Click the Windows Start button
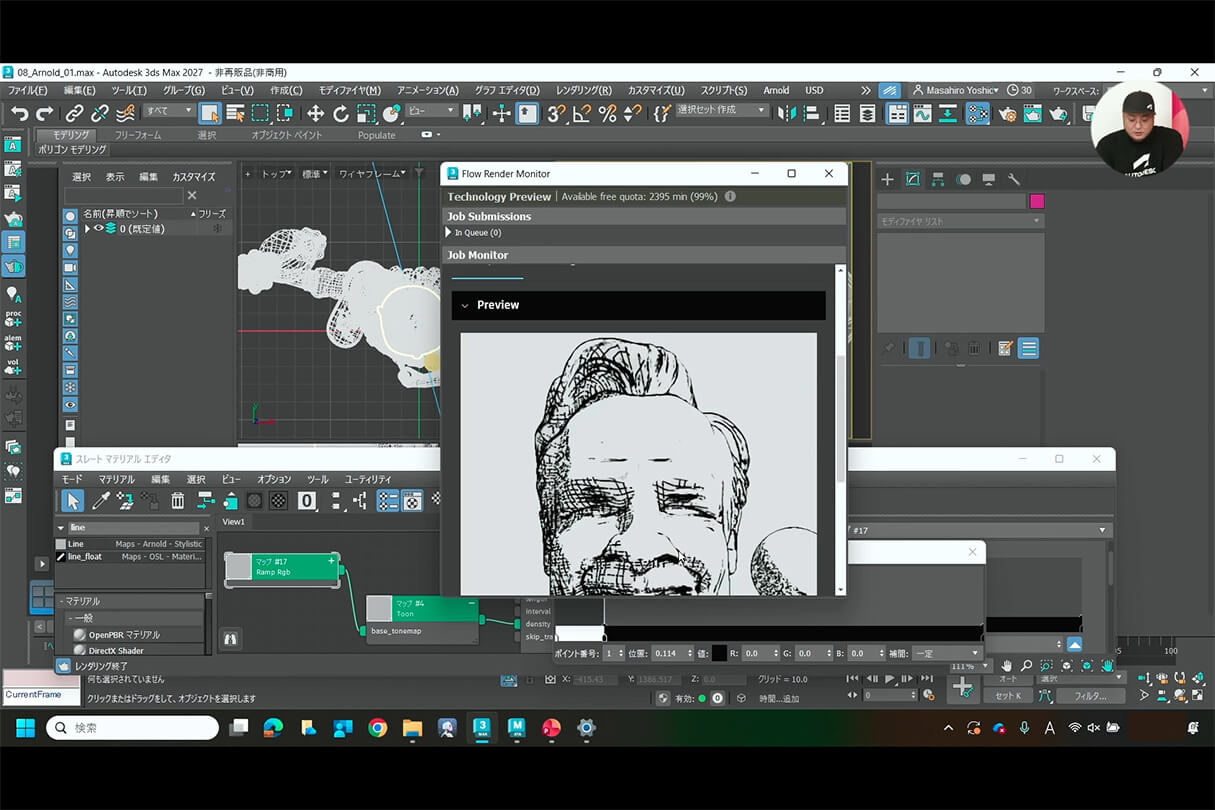 [x=25, y=728]
